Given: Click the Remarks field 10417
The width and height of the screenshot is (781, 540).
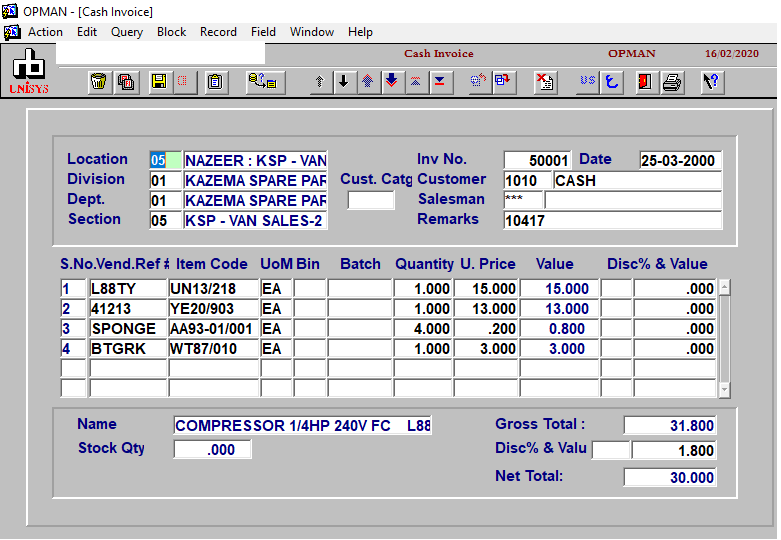Looking at the screenshot, I should pos(613,220).
